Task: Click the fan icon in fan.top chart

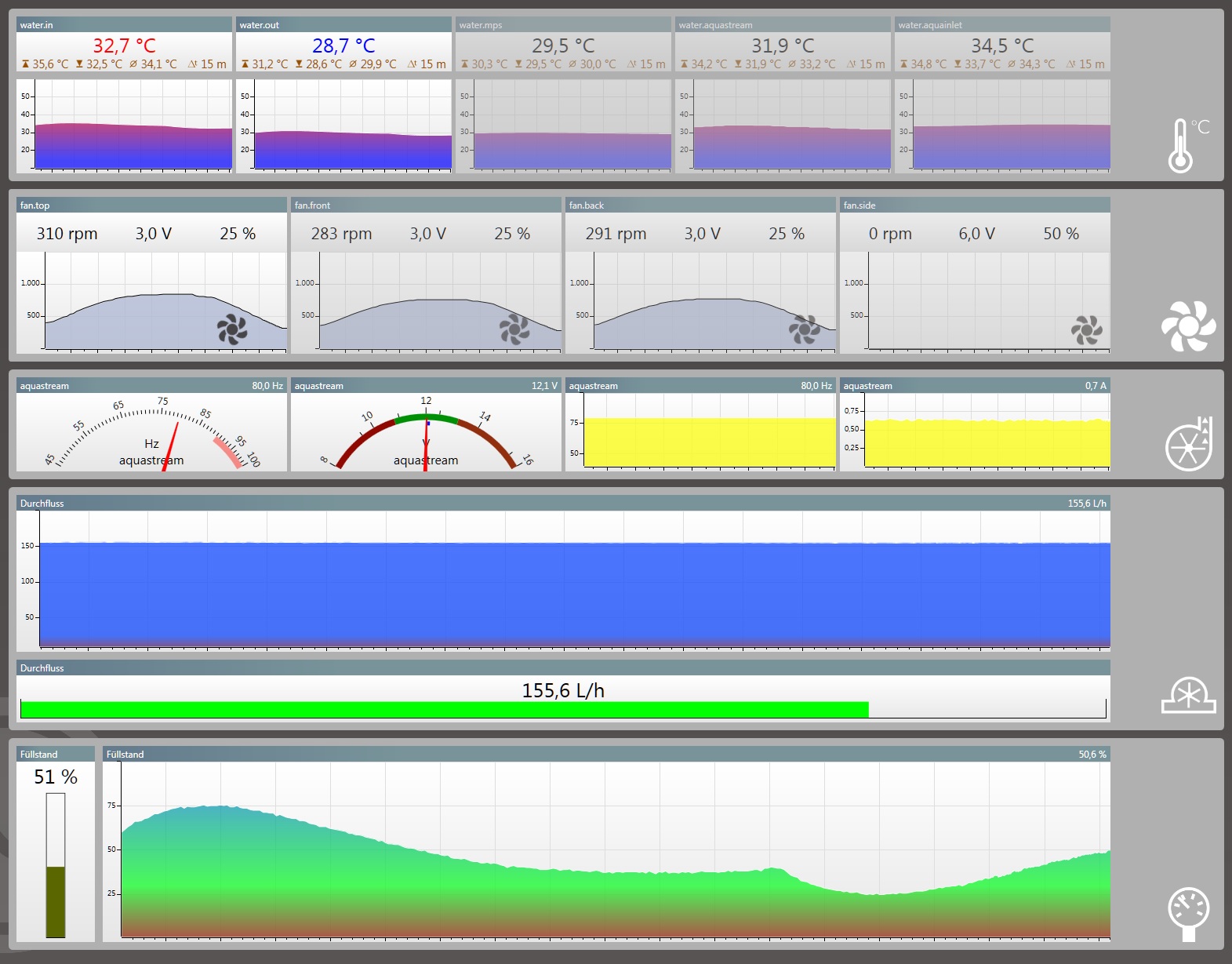Action: [232, 329]
